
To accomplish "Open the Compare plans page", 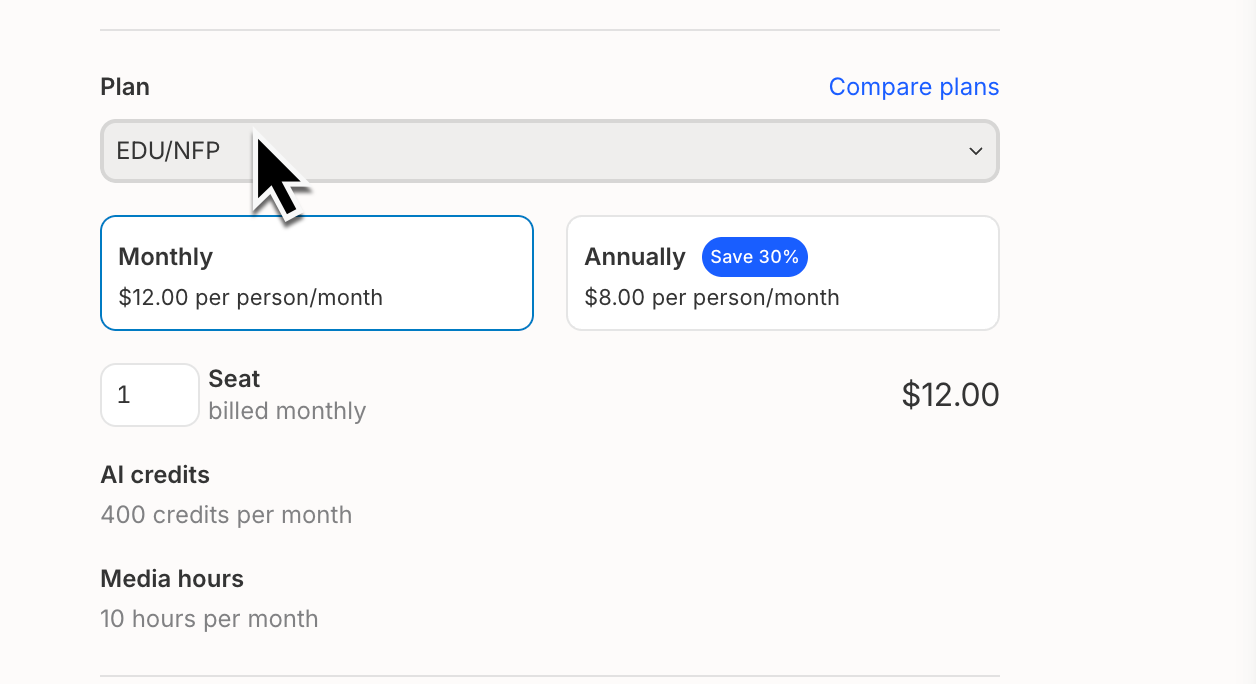I will (x=913, y=86).
